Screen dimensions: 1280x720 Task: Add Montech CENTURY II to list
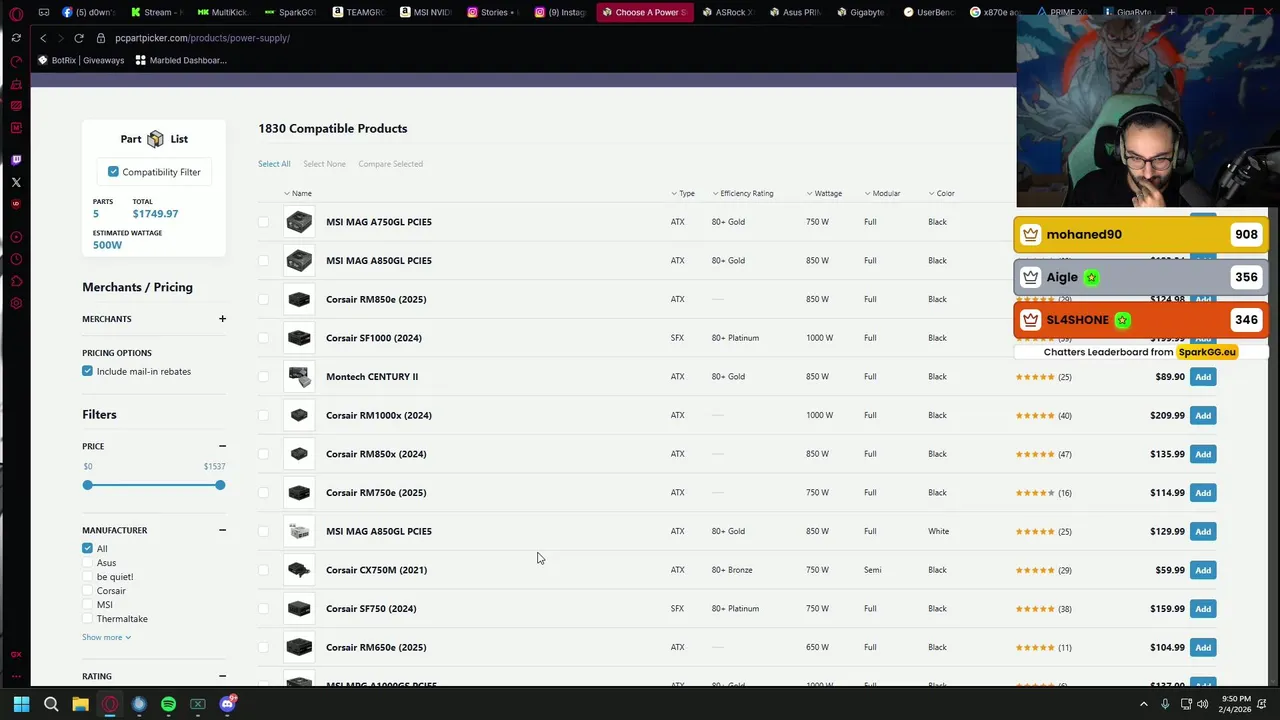click(1202, 377)
